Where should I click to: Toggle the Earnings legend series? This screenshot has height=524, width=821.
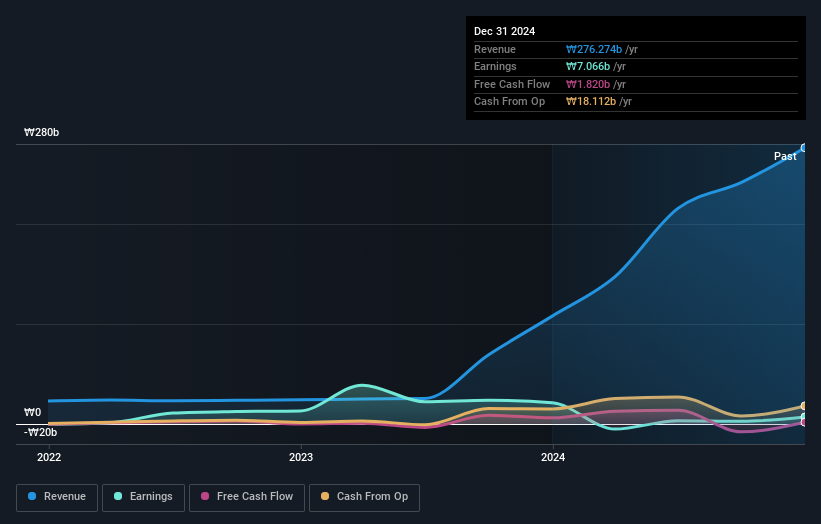point(143,497)
